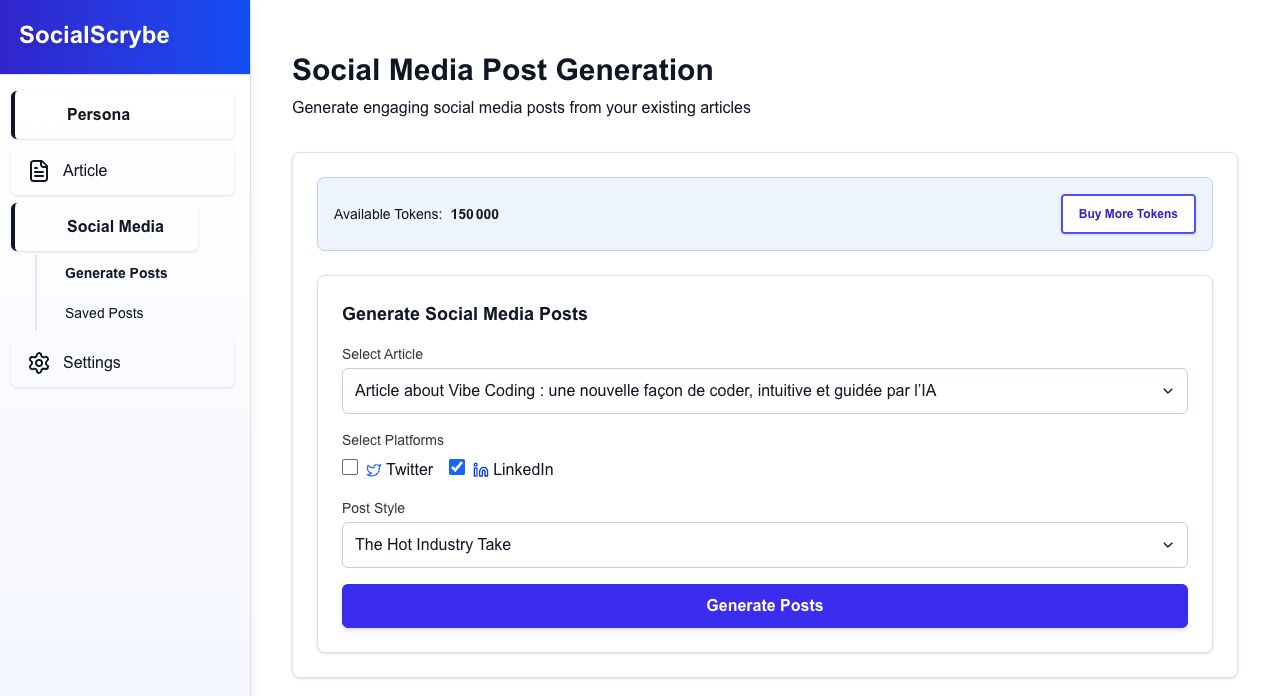Viewport: 1269px width, 696px height.
Task: Go to Saved Posts in the sidebar
Action: [104, 313]
